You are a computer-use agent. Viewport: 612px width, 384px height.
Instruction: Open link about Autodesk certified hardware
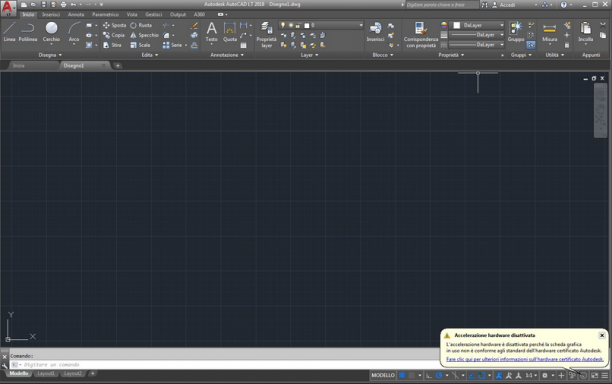525,359
